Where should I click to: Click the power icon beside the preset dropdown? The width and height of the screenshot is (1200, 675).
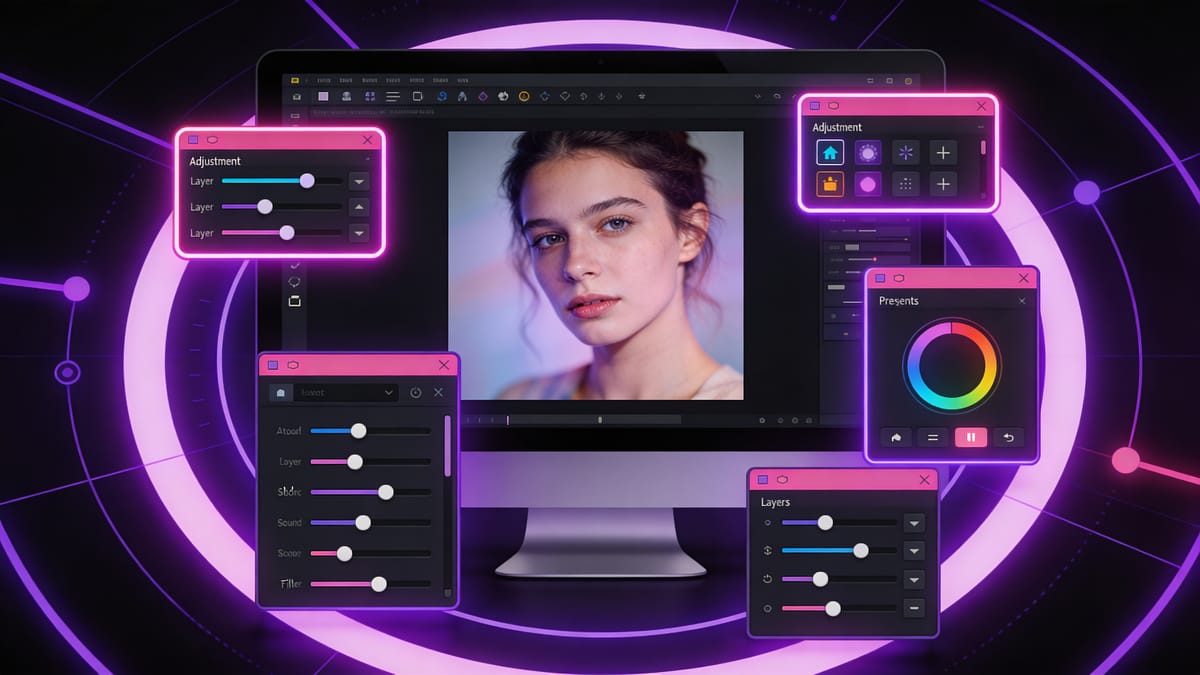tap(416, 393)
